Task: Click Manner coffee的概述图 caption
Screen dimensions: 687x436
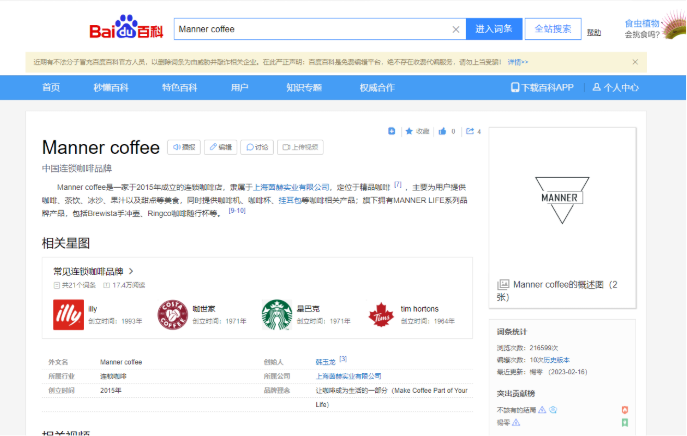Action: 557,291
